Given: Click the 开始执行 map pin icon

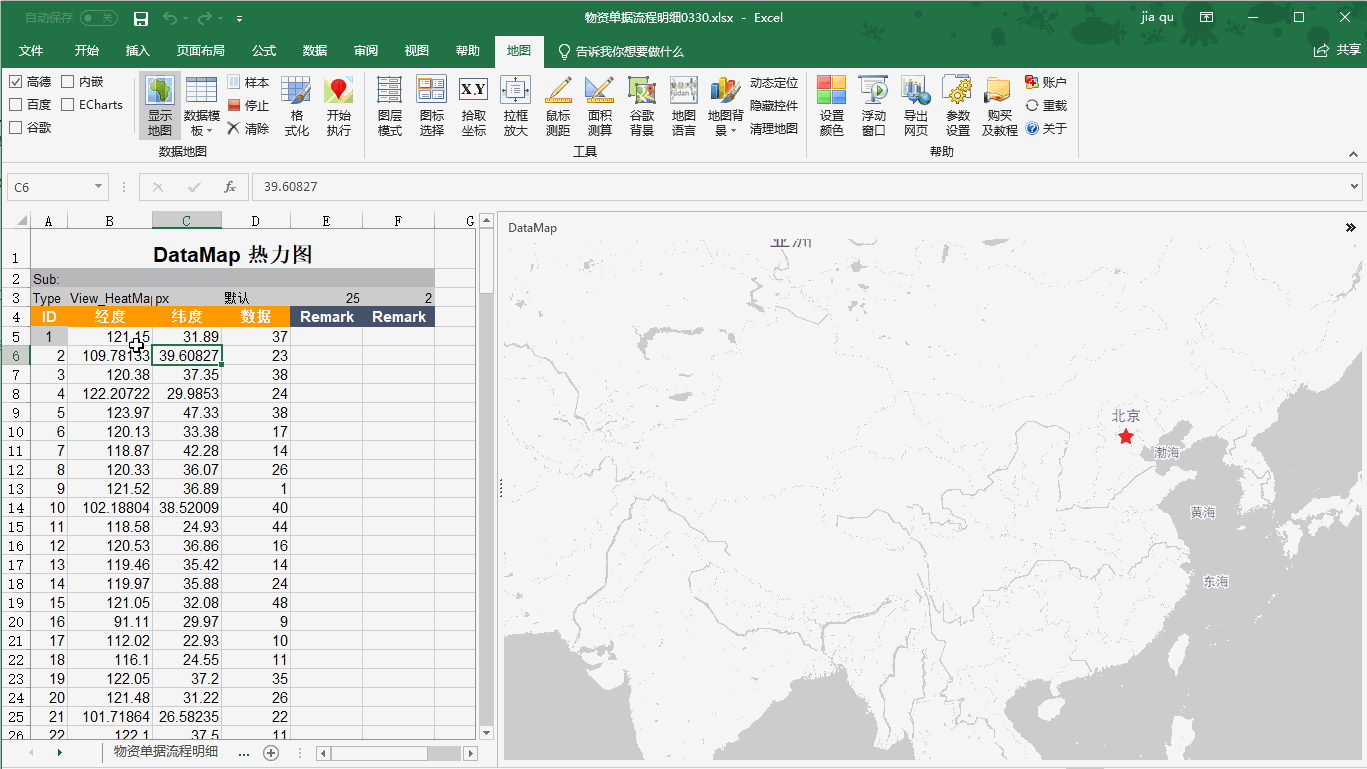Looking at the screenshot, I should [339, 106].
